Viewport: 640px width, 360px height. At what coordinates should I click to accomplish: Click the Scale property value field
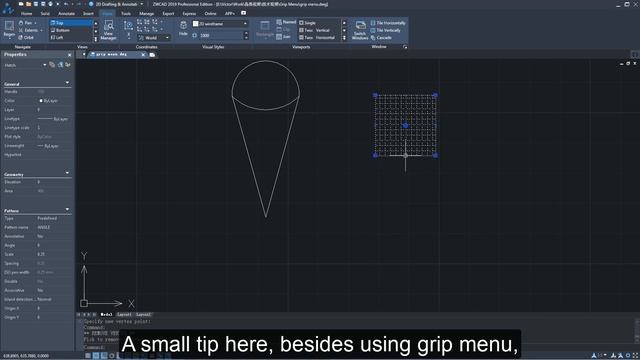[54, 254]
